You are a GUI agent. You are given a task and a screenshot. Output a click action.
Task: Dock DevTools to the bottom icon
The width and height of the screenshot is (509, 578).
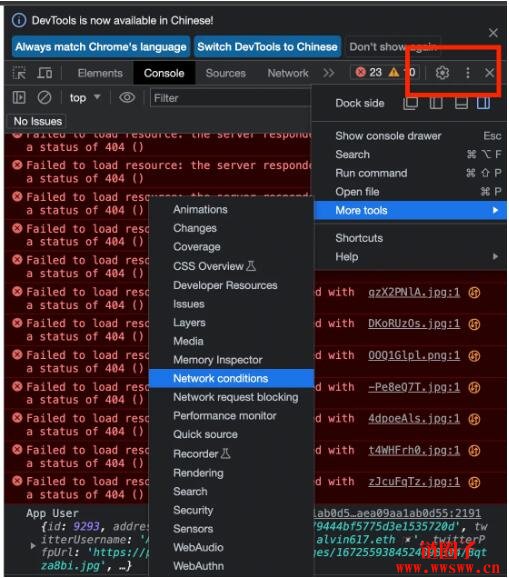(461, 103)
